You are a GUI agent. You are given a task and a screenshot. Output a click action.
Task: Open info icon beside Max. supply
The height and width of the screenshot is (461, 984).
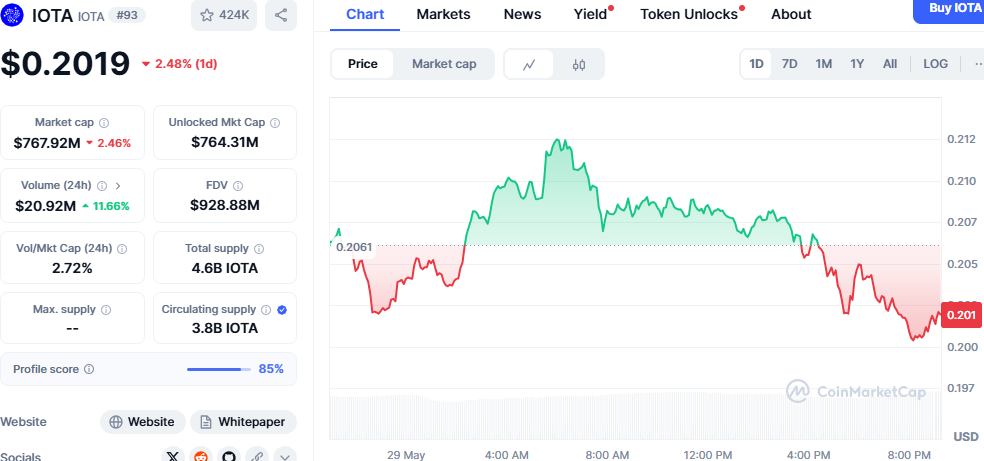[x=106, y=309]
